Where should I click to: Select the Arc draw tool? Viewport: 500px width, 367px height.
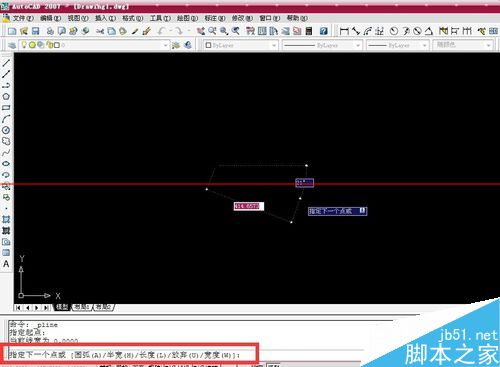point(6,119)
